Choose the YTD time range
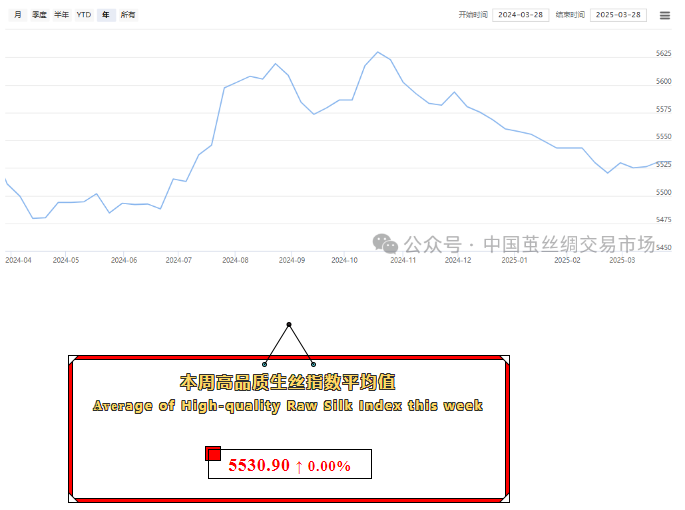685x510 pixels. tap(84, 15)
